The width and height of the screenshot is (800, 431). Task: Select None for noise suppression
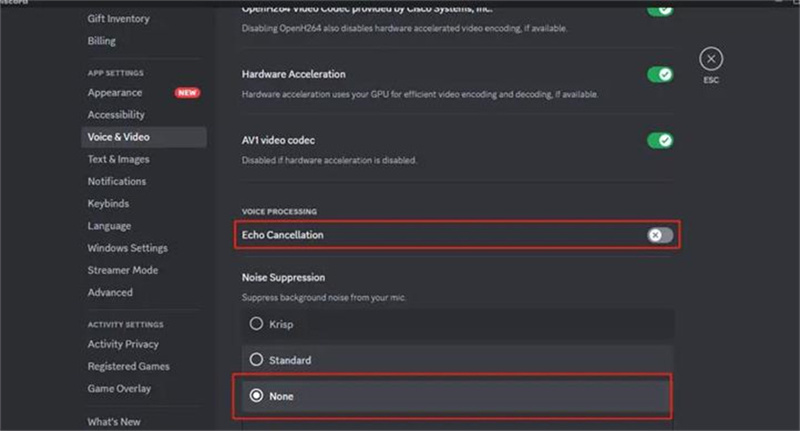tap(257, 396)
